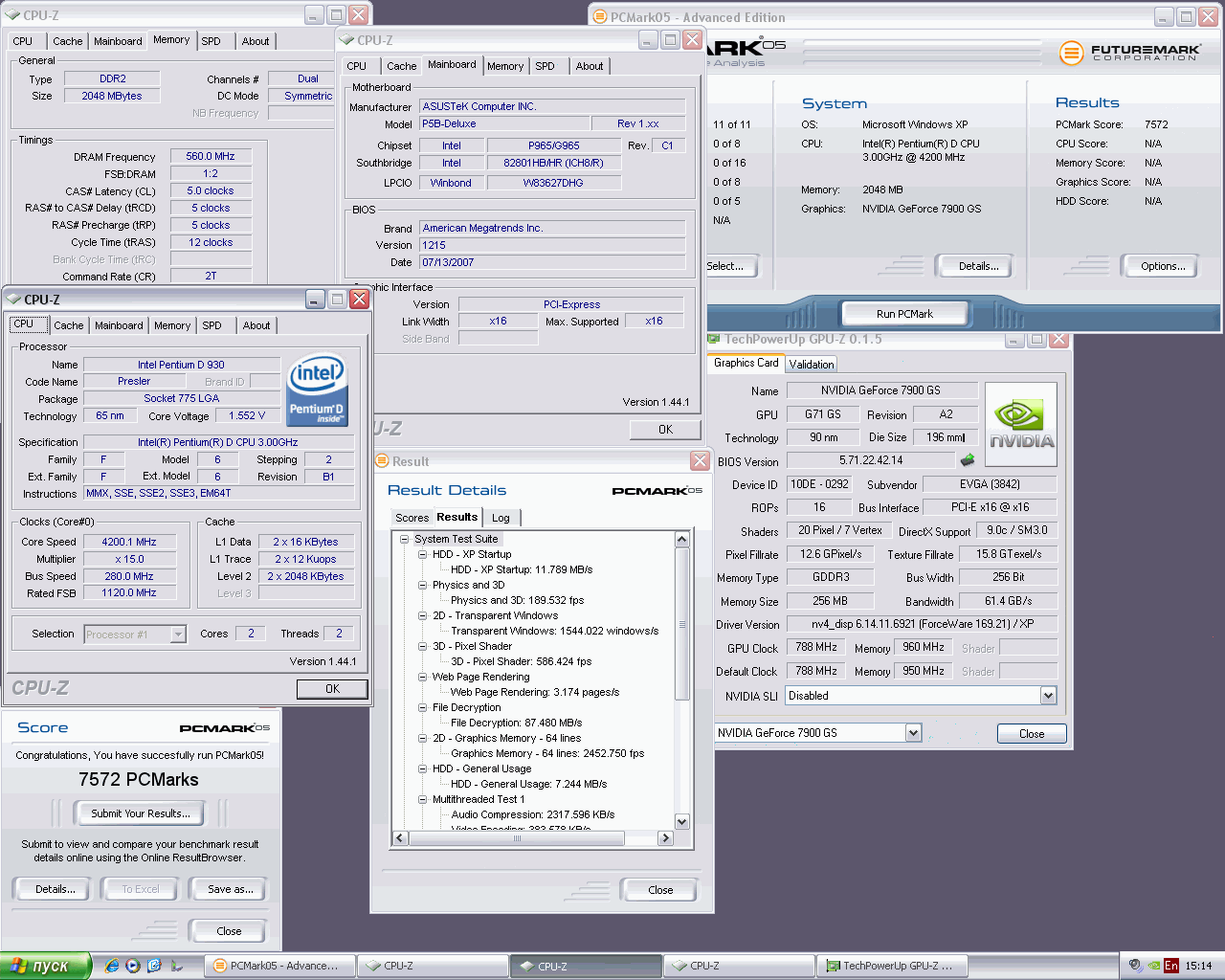Click the Details... button under System in PCMark05

click(978, 266)
